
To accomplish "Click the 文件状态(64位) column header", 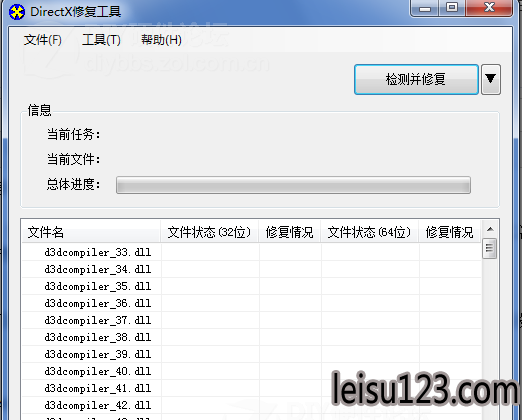I will point(369,232).
